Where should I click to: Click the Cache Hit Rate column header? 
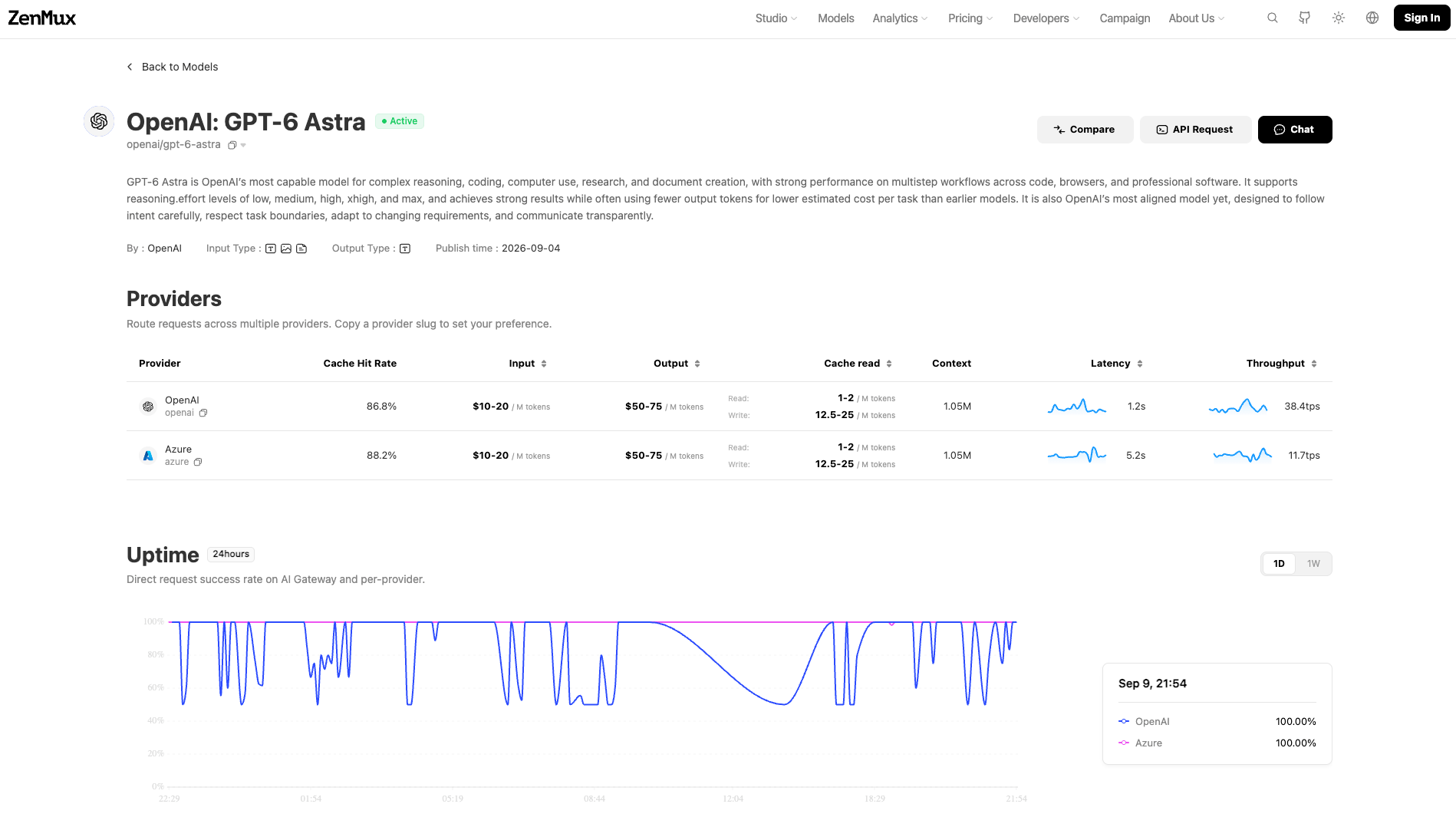360,364
